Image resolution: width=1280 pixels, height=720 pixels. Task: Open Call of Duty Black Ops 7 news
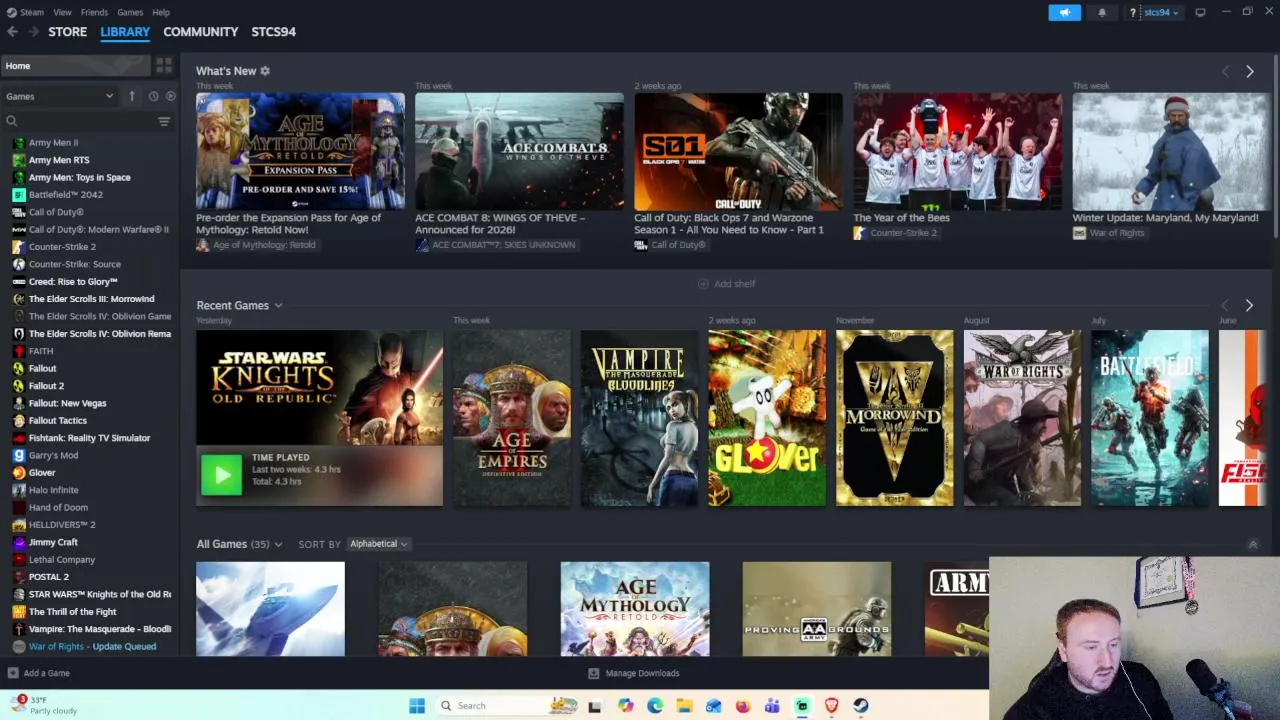point(738,151)
